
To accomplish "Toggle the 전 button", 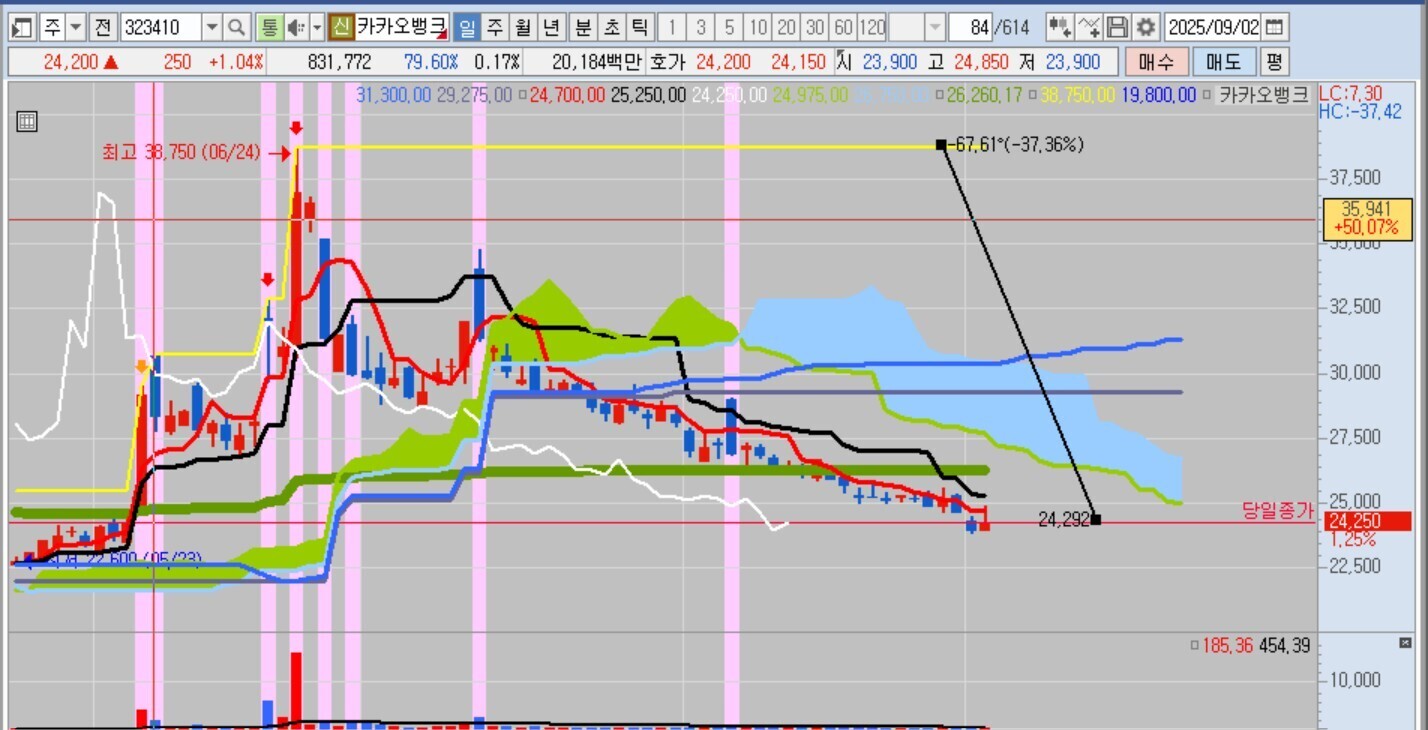I will click(104, 27).
